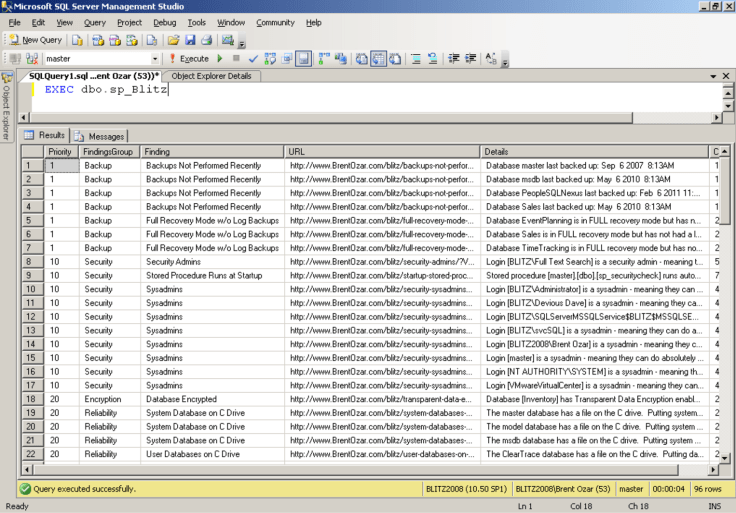Toggle Results to Grid mode
The height and width of the screenshot is (513, 736).
point(378,59)
